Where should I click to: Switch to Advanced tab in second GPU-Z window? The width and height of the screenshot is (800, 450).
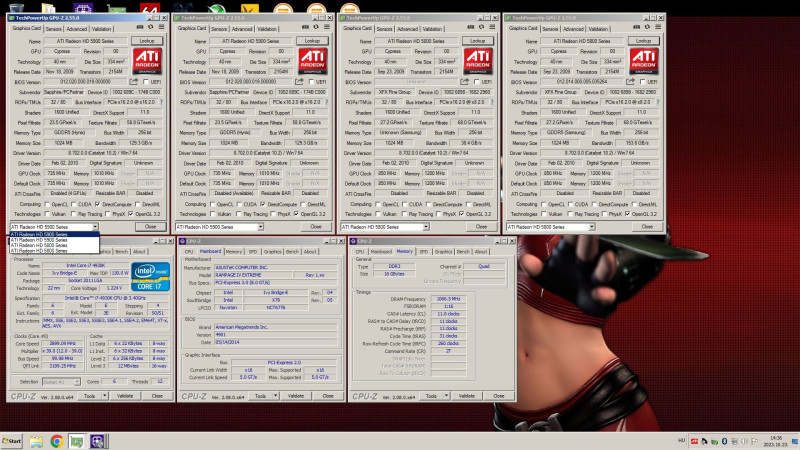coord(242,29)
